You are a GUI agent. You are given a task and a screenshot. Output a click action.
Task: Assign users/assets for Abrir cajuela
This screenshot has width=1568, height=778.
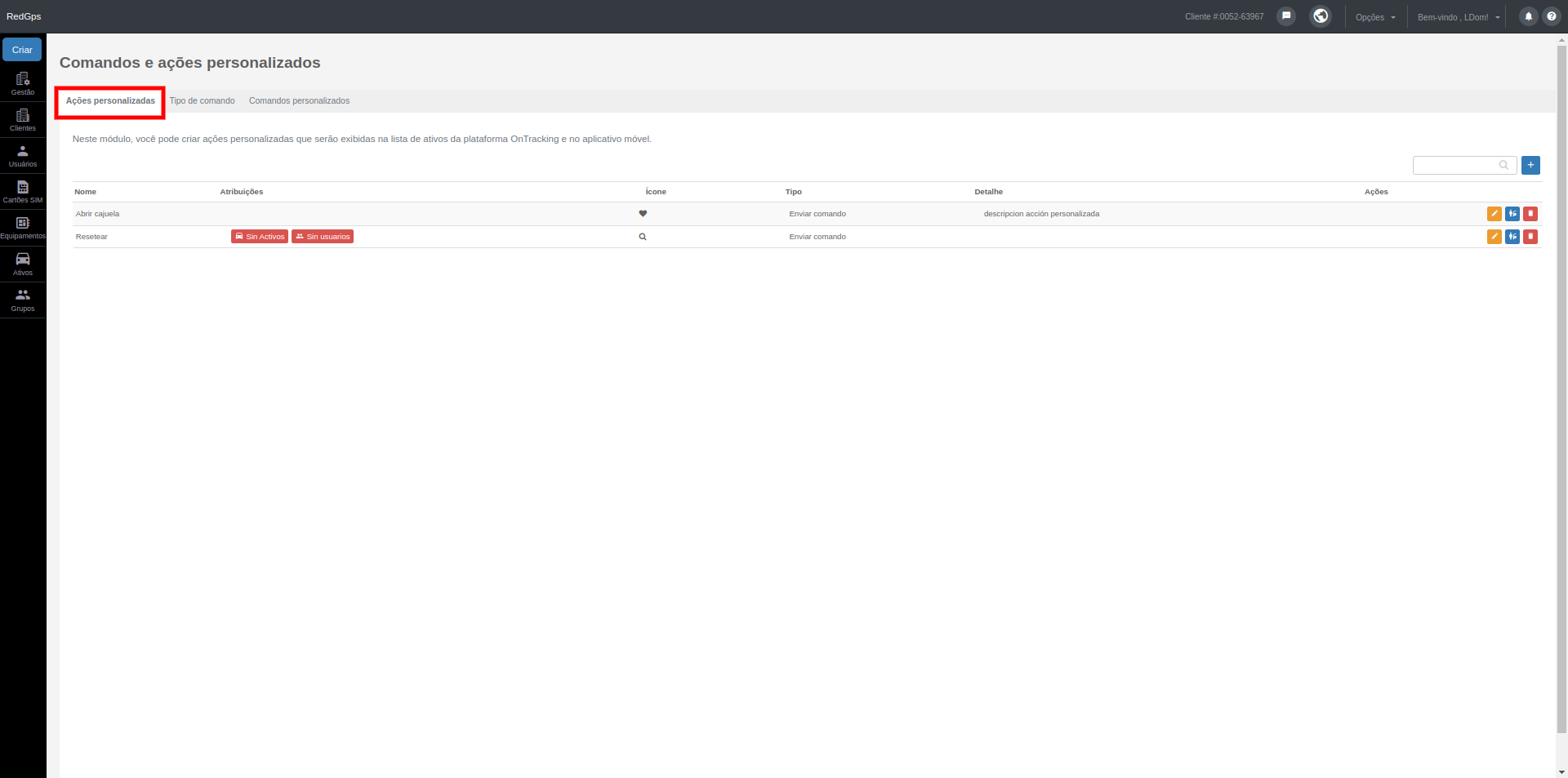1512,214
